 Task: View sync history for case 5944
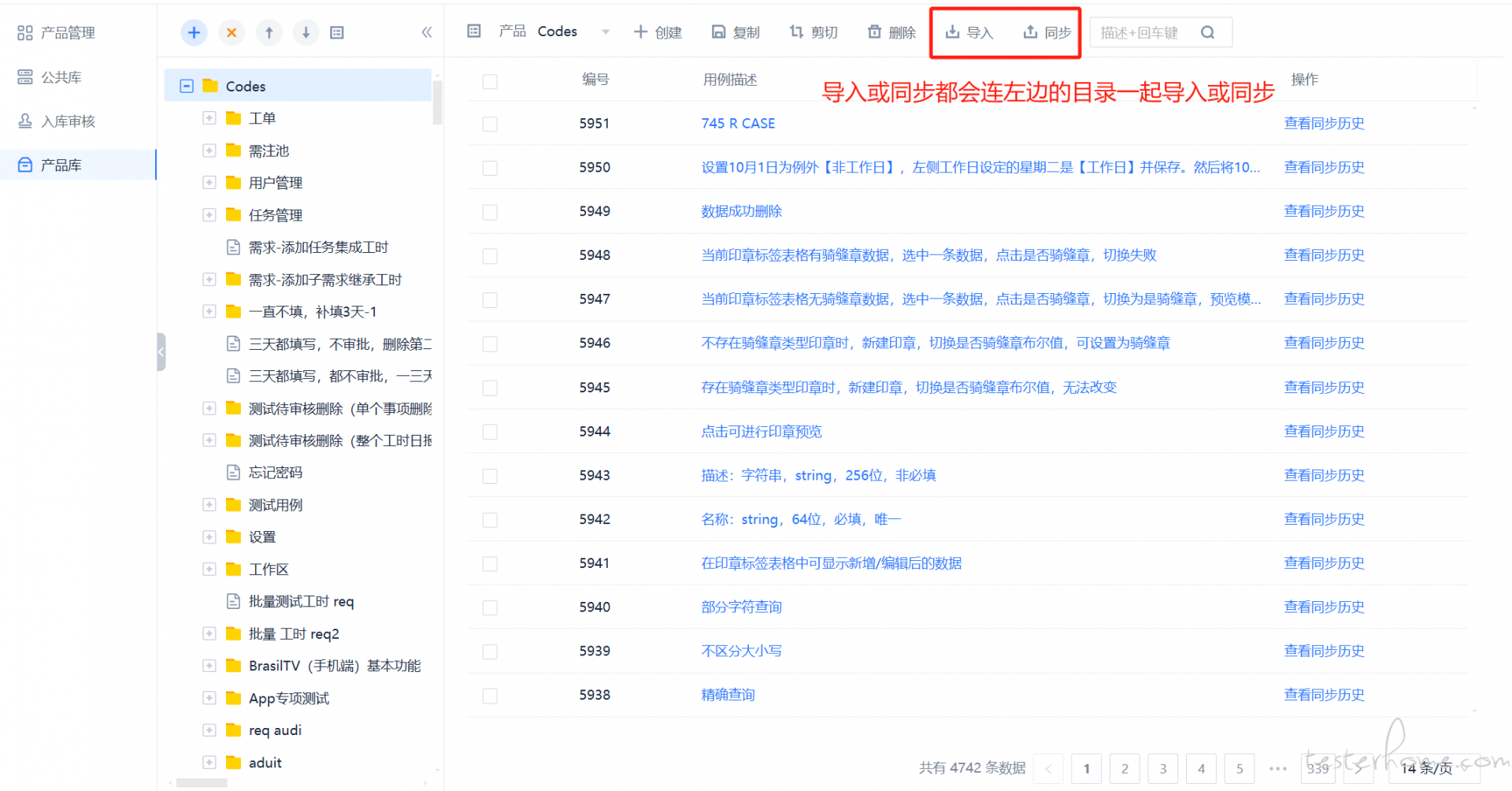pos(1324,432)
